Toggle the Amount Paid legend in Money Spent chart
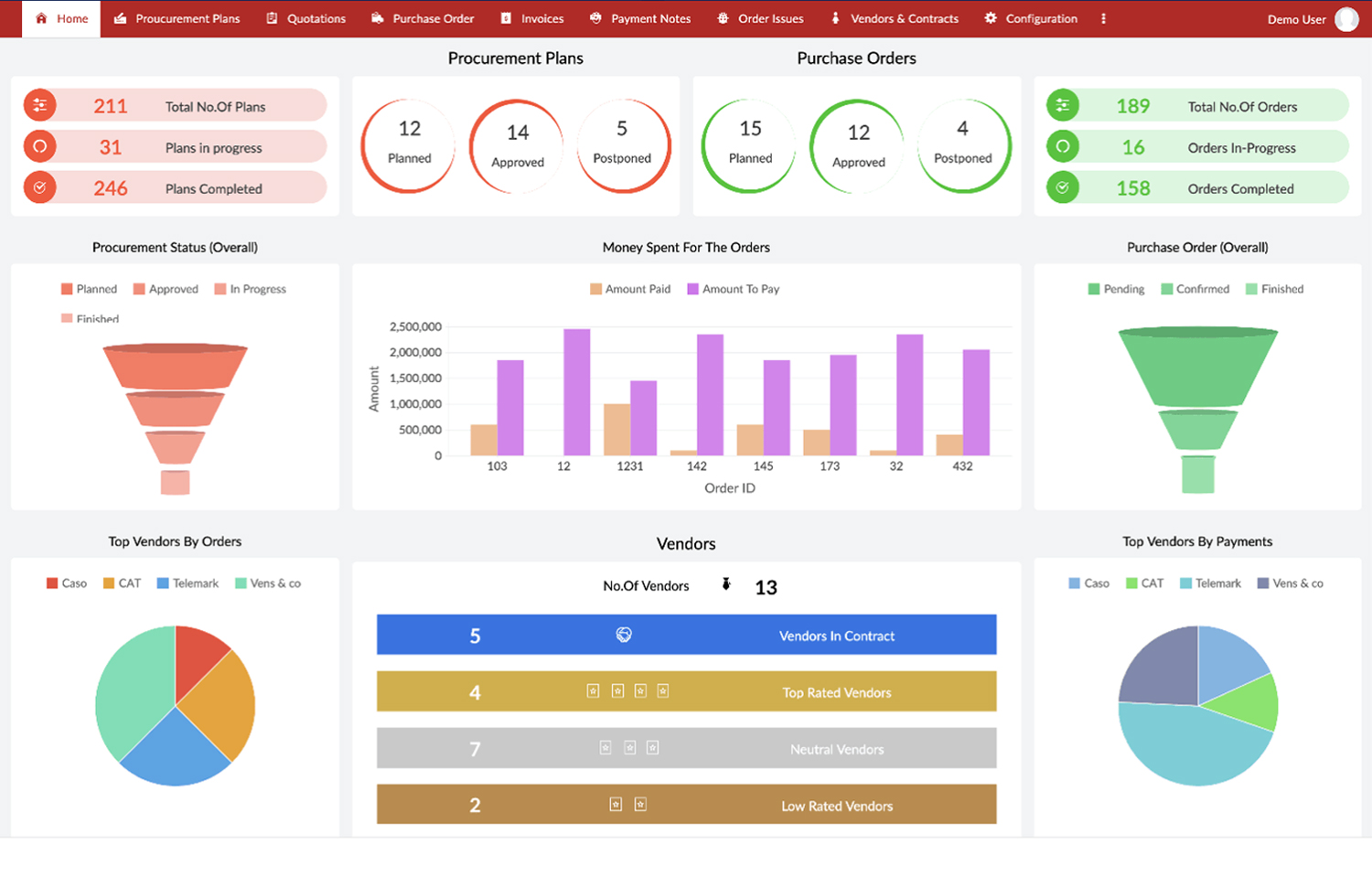 coord(629,289)
